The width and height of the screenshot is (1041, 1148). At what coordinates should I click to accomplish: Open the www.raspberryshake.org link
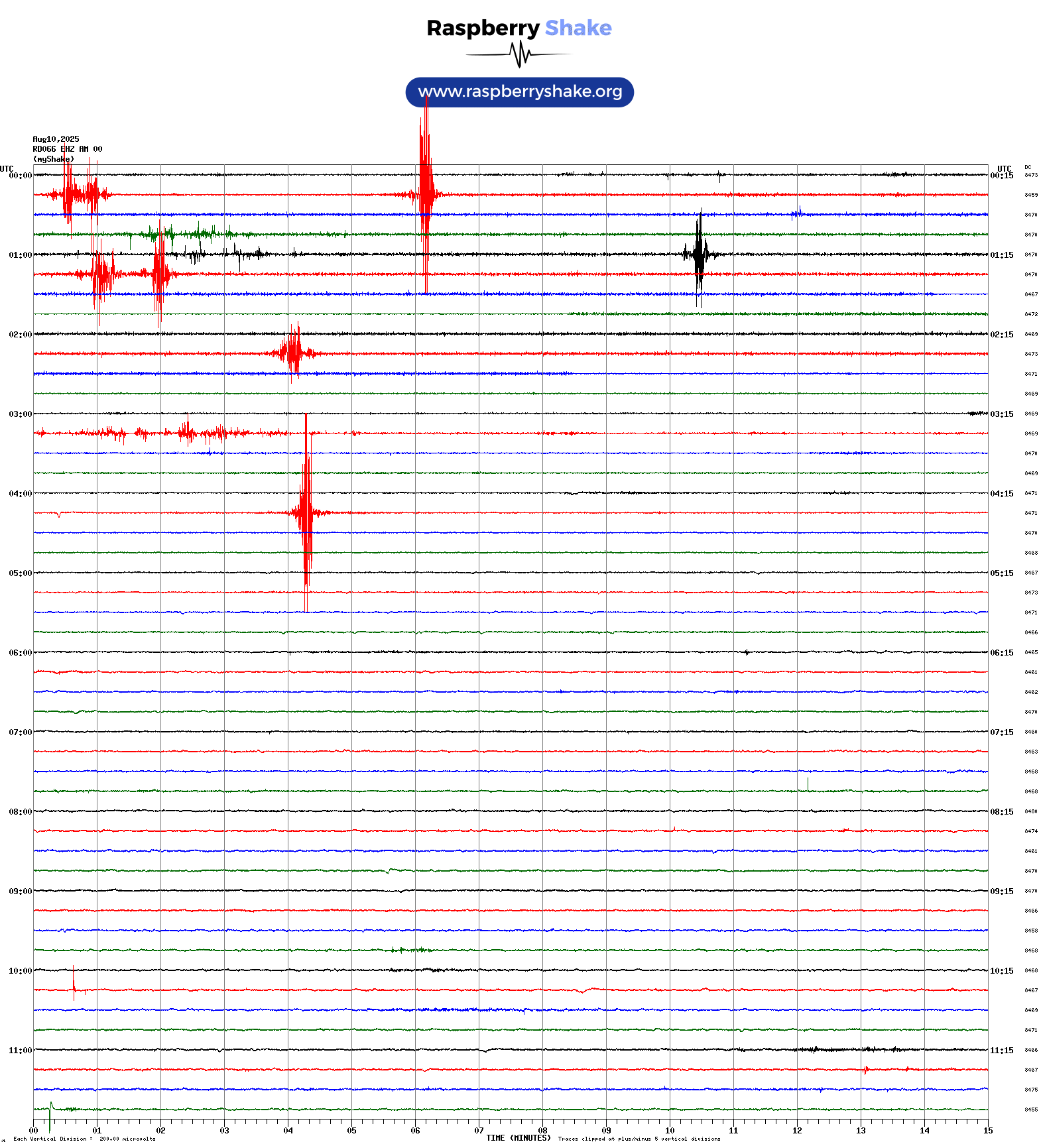[519, 92]
